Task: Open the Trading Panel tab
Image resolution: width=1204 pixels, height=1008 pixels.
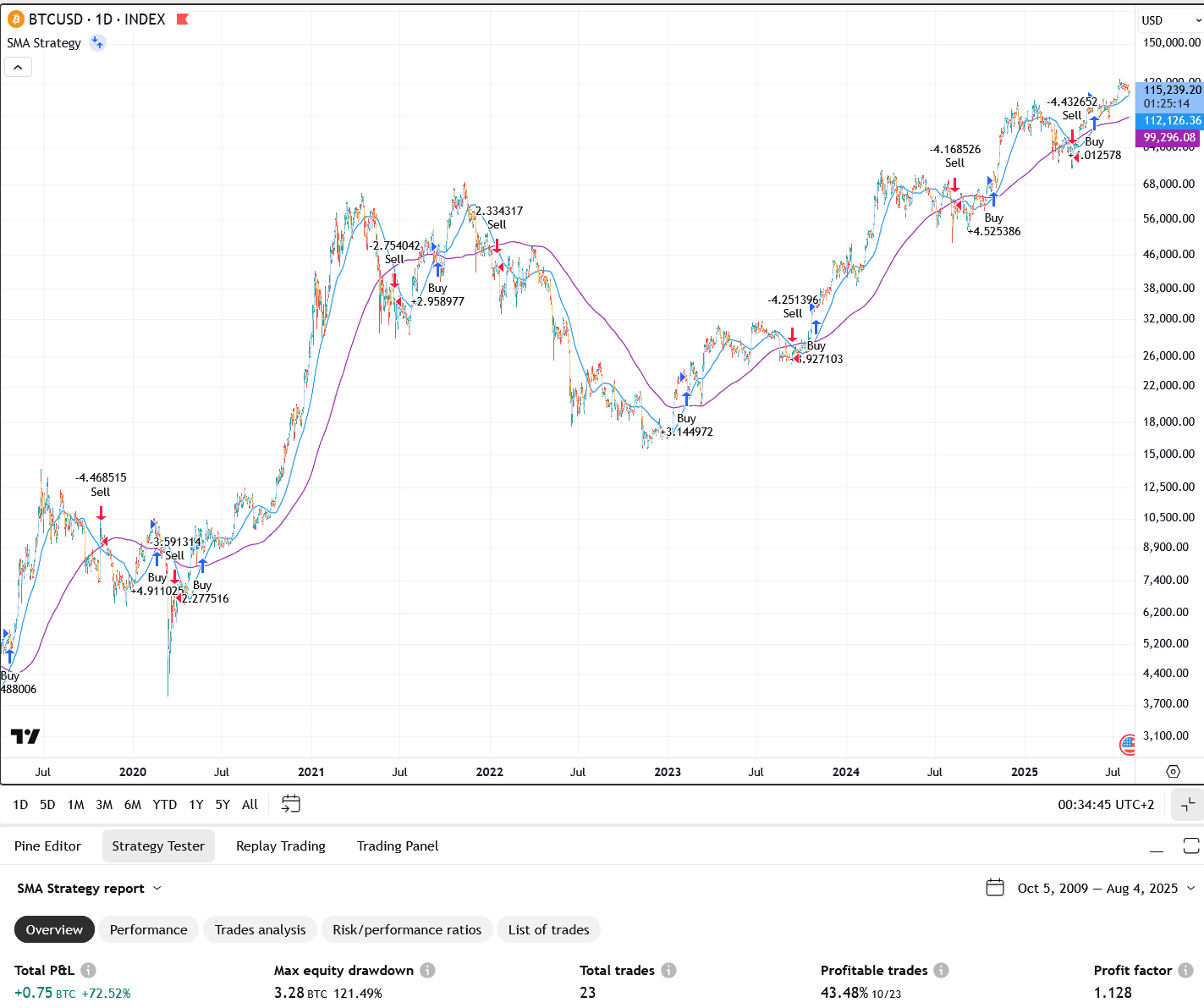Action: [x=398, y=846]
